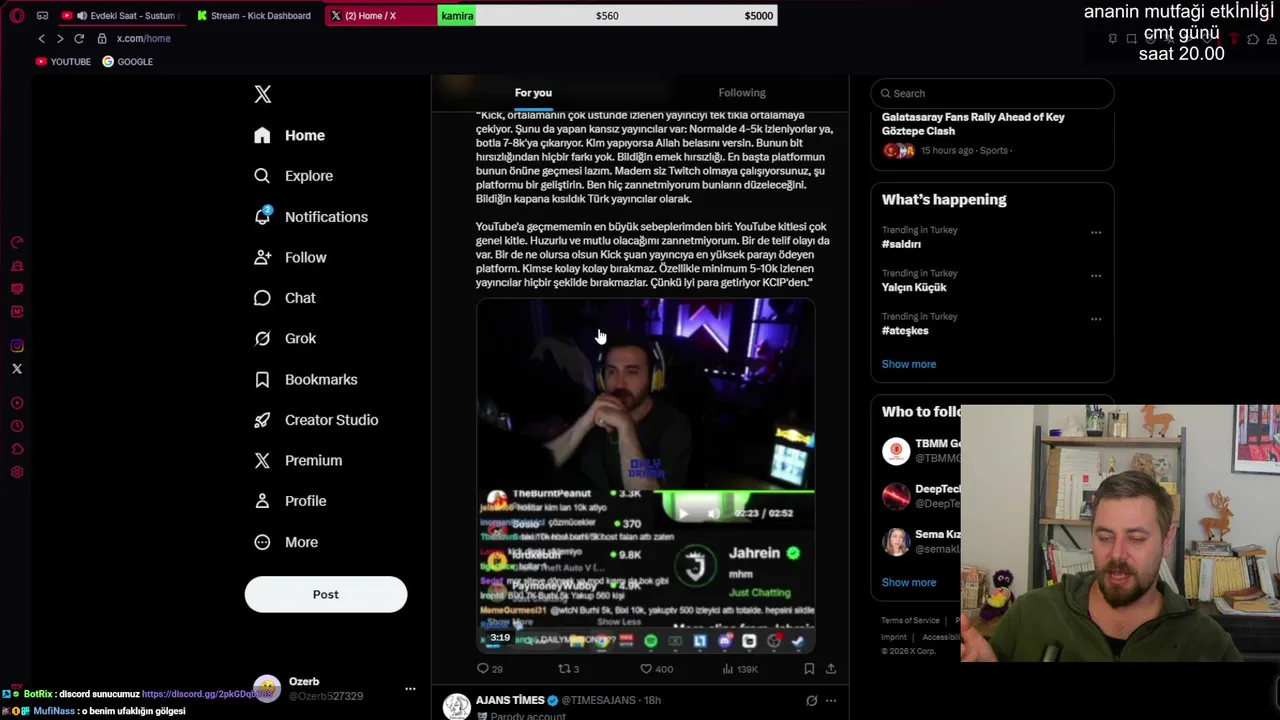Open Notifications with the unread badge
Image resolution: width=1280 pixels, height=720 pixels.
[311, 217]
